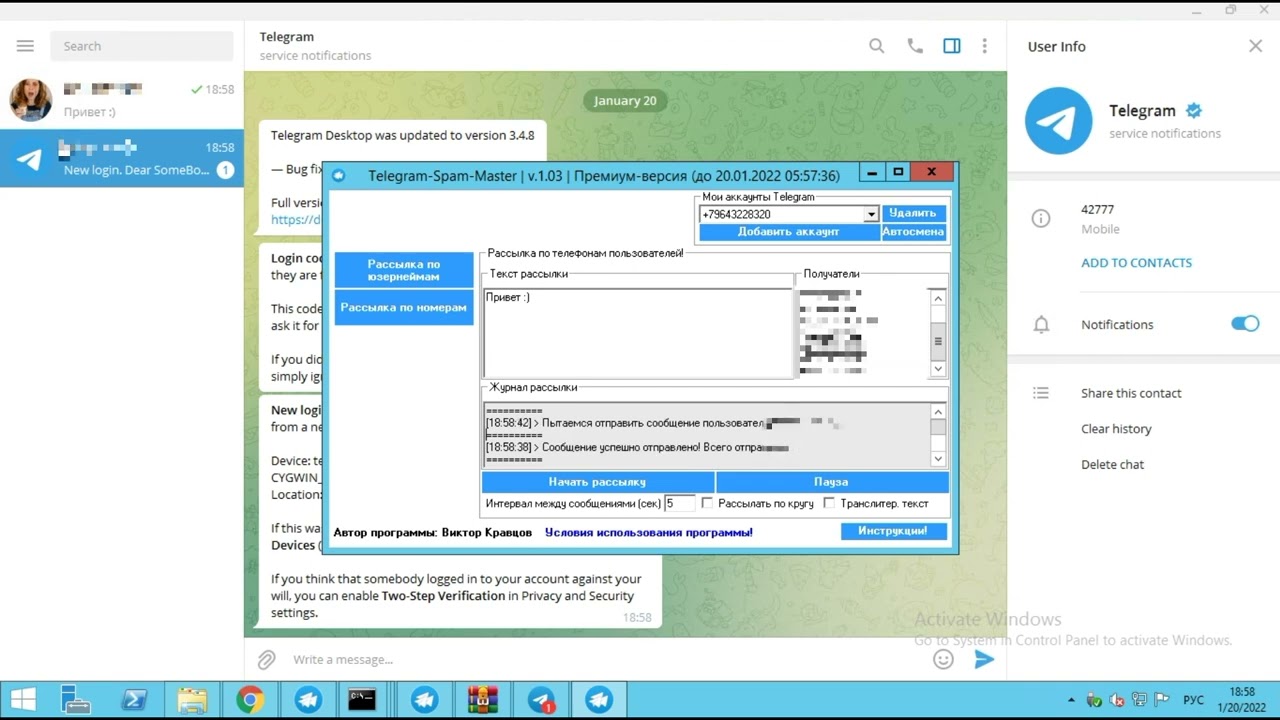This screenshot has height=720, width=1280.
Task: Click 'Начать рассылку' button
Action: pos(597,482)
